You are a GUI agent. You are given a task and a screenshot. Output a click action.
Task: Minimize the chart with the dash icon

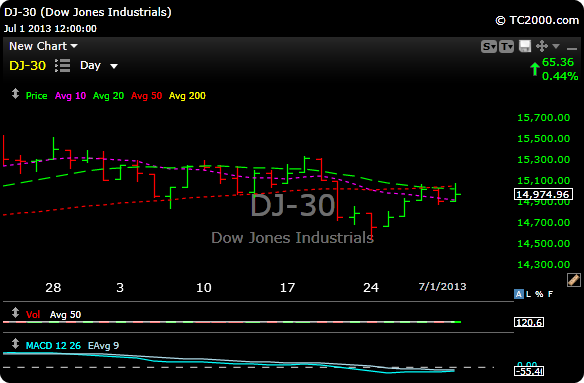click(572, 48)
